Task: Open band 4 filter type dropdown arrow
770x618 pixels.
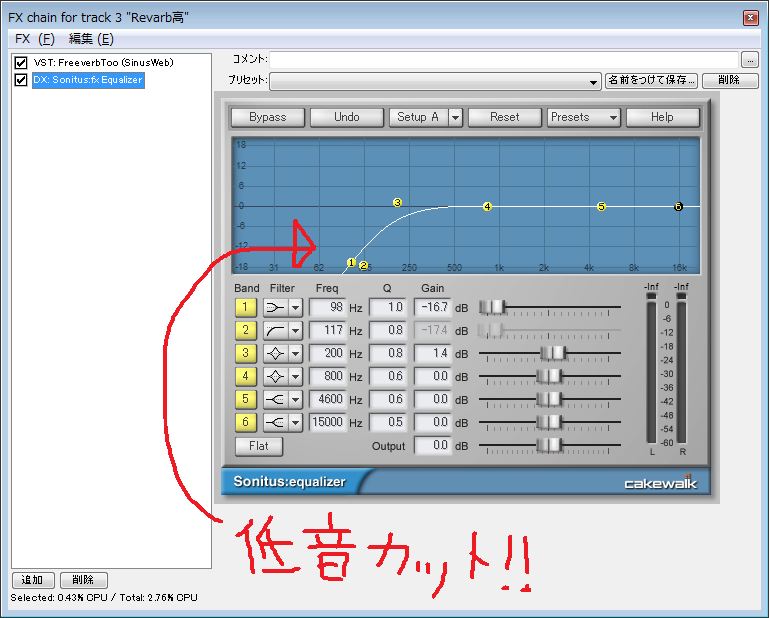Action: (x=295, y=377)
